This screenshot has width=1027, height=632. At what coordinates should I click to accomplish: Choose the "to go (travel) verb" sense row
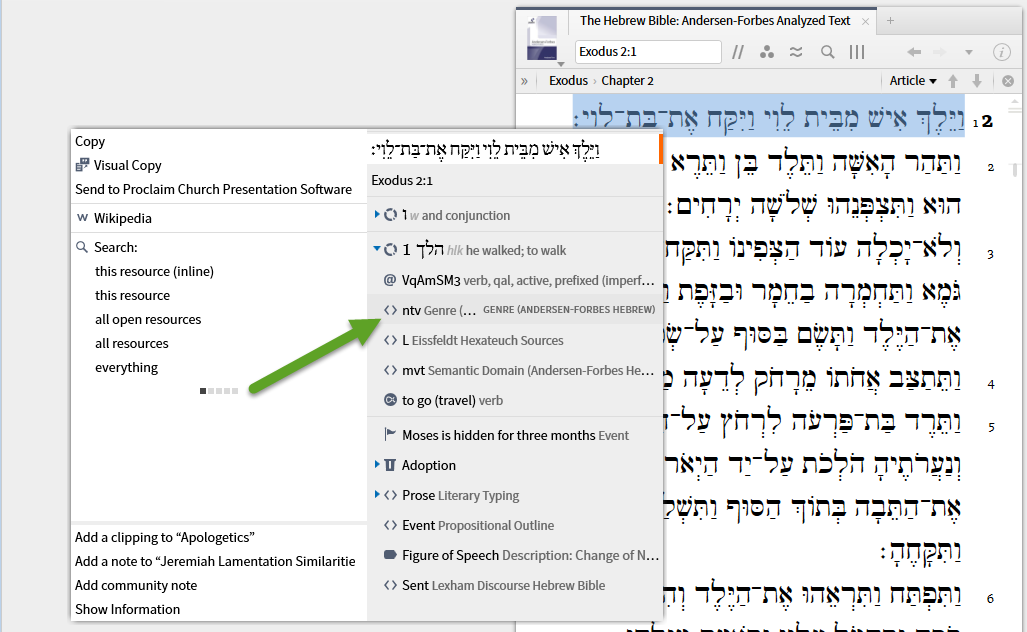click(x=514, y=401)
